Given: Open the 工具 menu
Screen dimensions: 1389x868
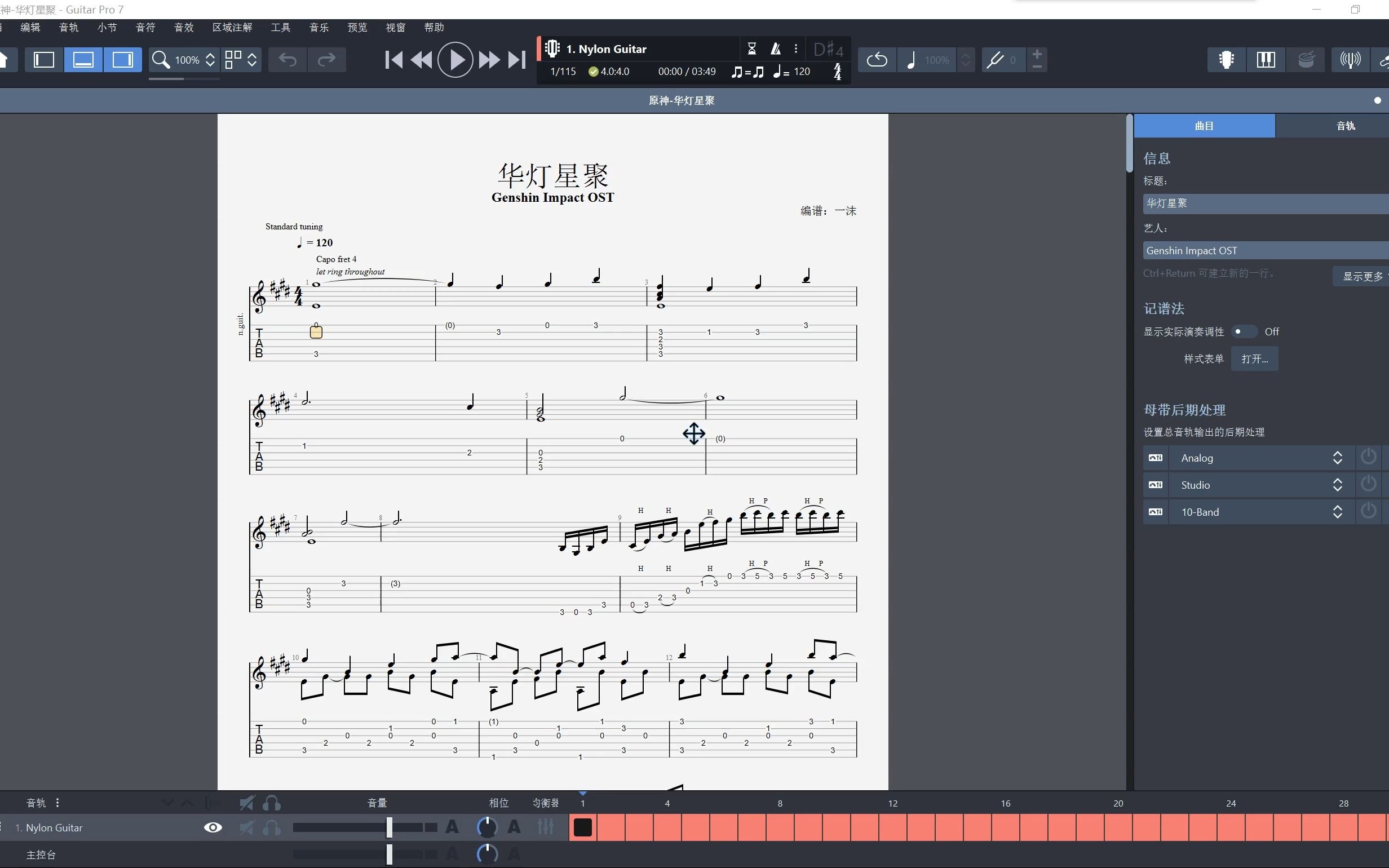Looking at the screenshot, I should 281,28.
